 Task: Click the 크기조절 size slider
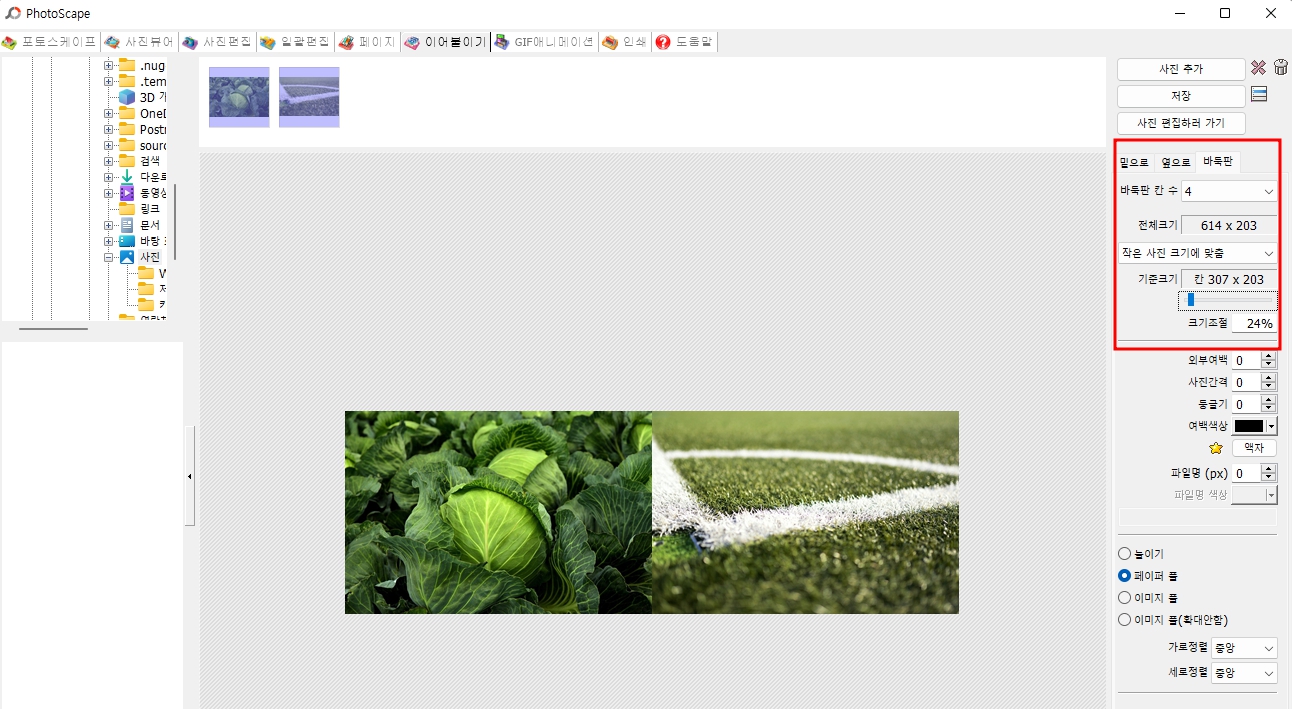point(1229,299)
